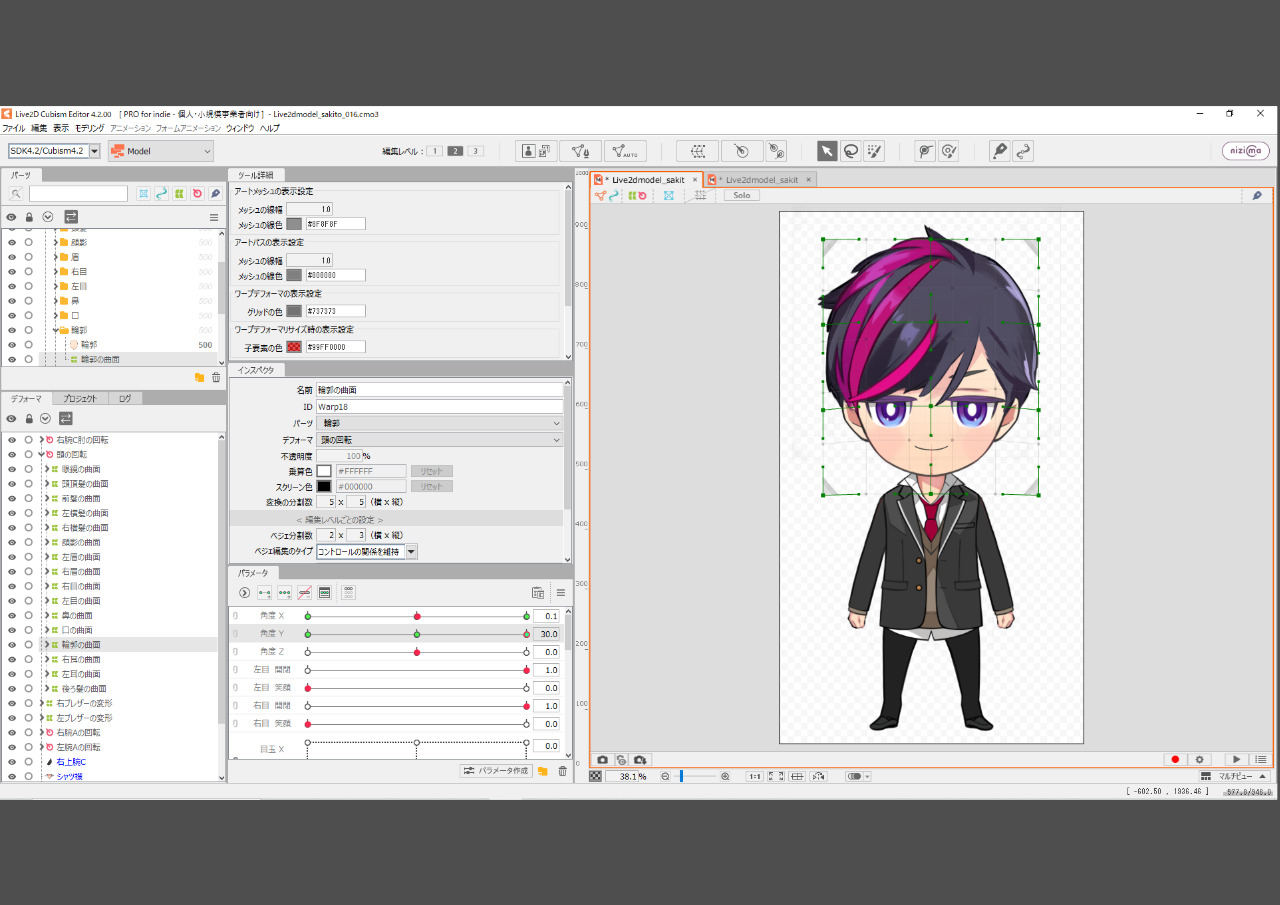
Task: Toggle the Solo button in canvas toolbar
Action: [x=741, y=195]
